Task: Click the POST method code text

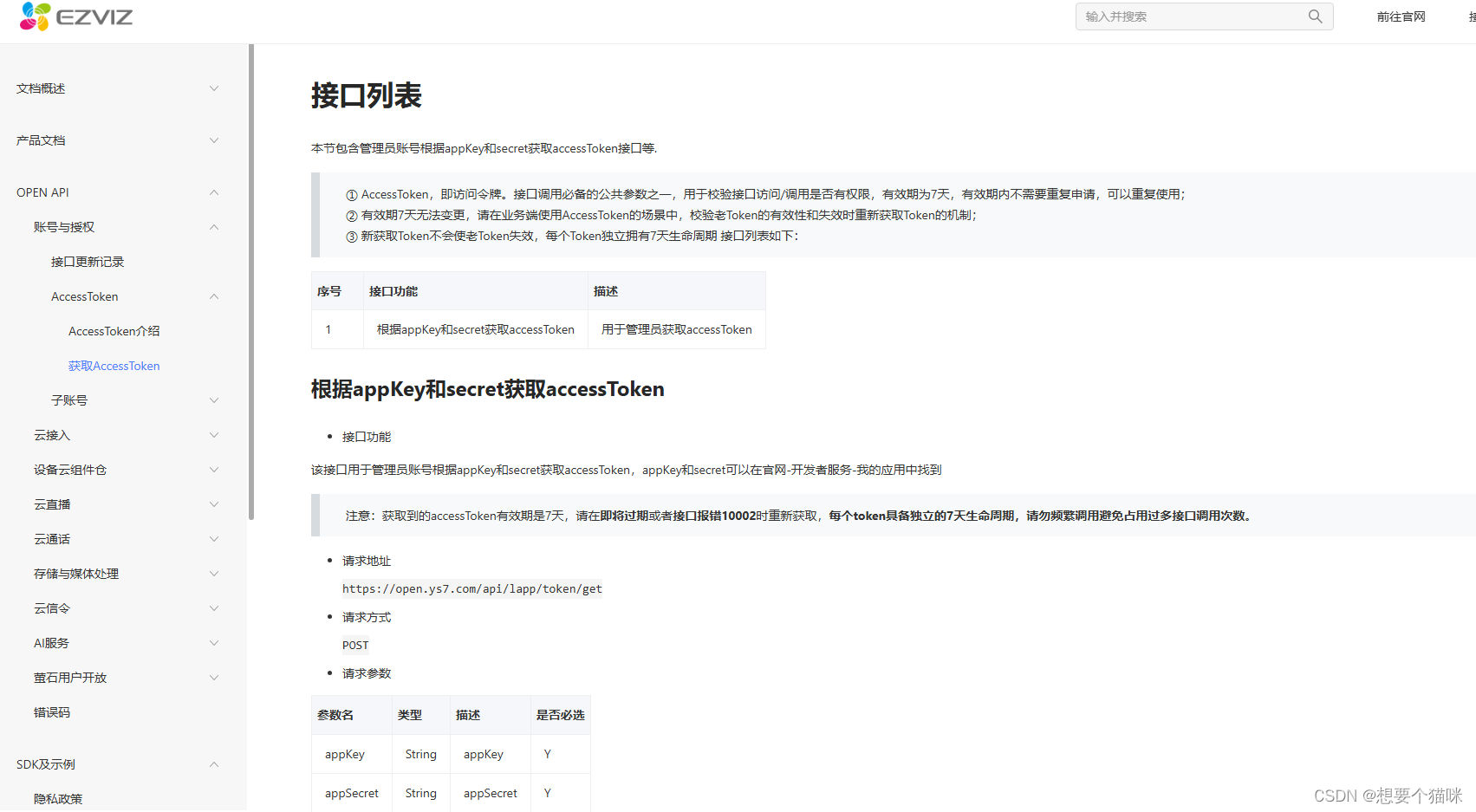Action: (355, 646)
